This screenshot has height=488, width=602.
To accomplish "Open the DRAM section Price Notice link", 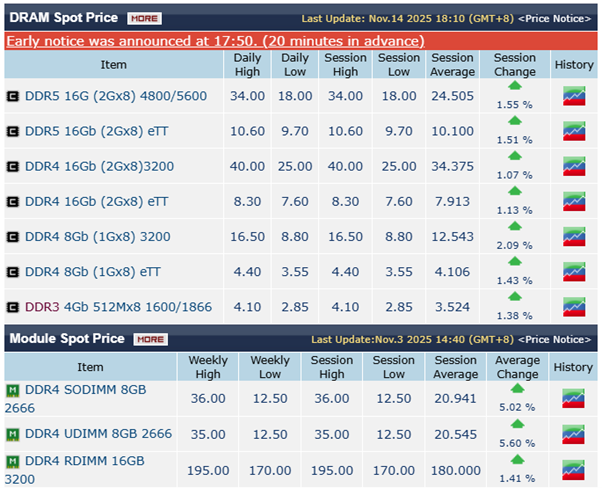I will click(556, 19).
